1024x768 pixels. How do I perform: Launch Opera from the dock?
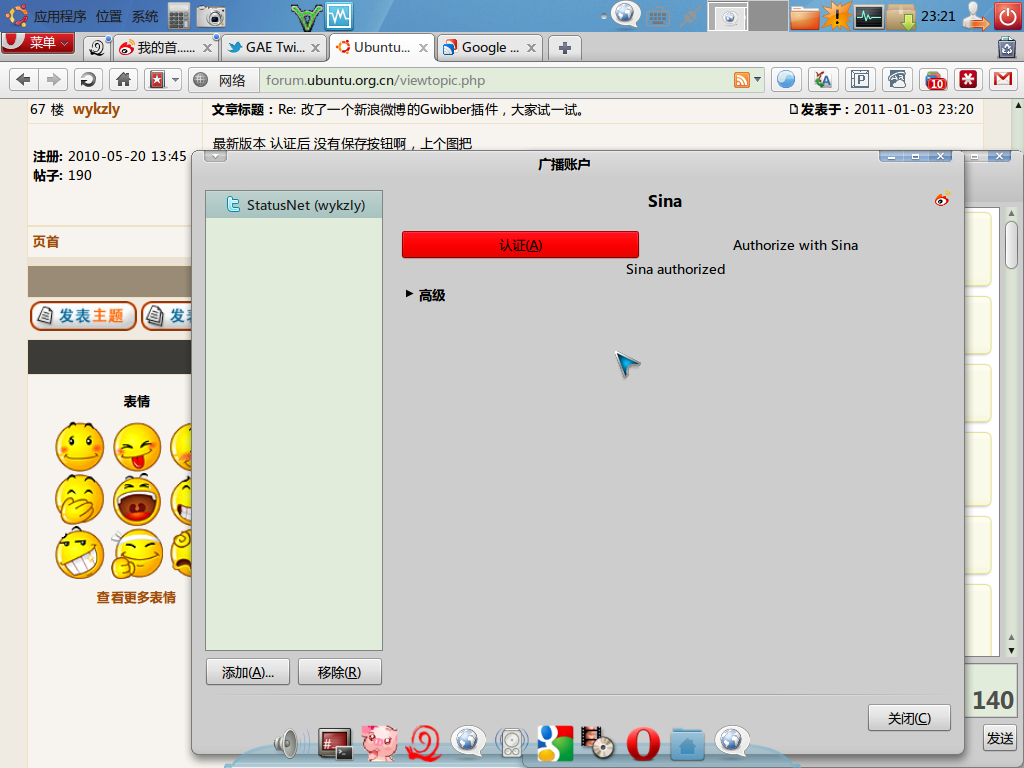(643, 744)
